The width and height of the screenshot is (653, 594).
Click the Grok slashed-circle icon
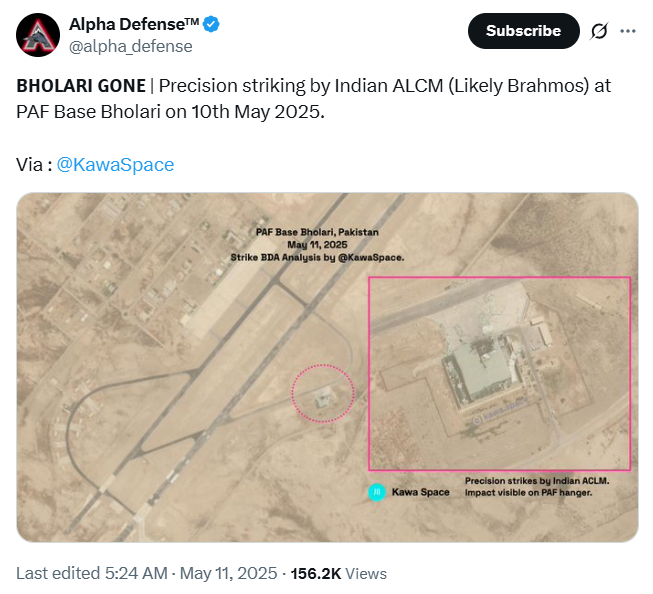[x=599, y=31]
